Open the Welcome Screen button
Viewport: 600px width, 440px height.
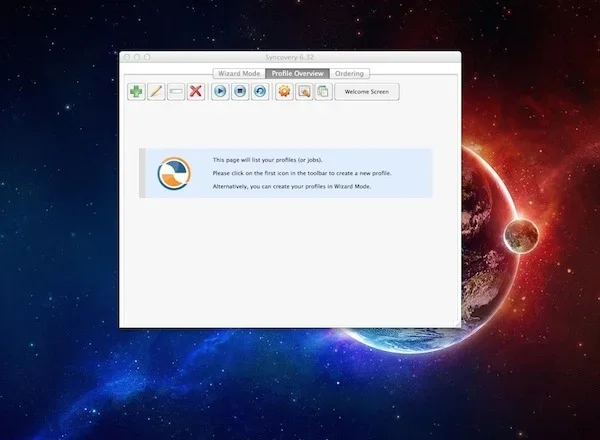367,92
